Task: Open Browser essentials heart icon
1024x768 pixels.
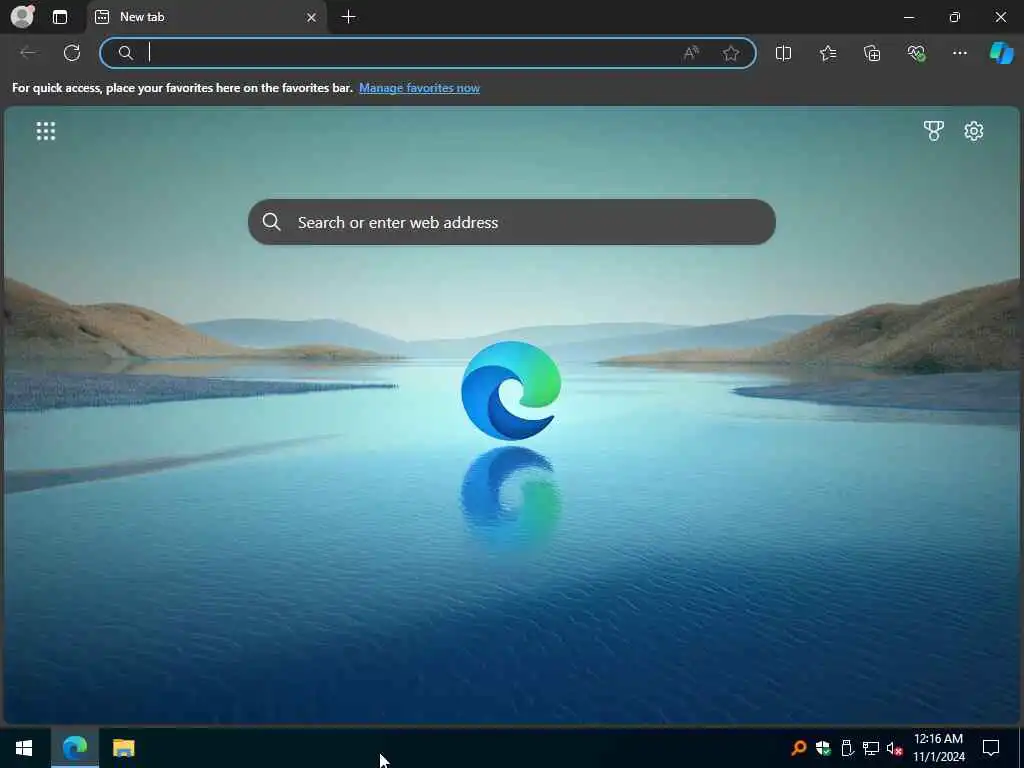Action: pos(916,53)
